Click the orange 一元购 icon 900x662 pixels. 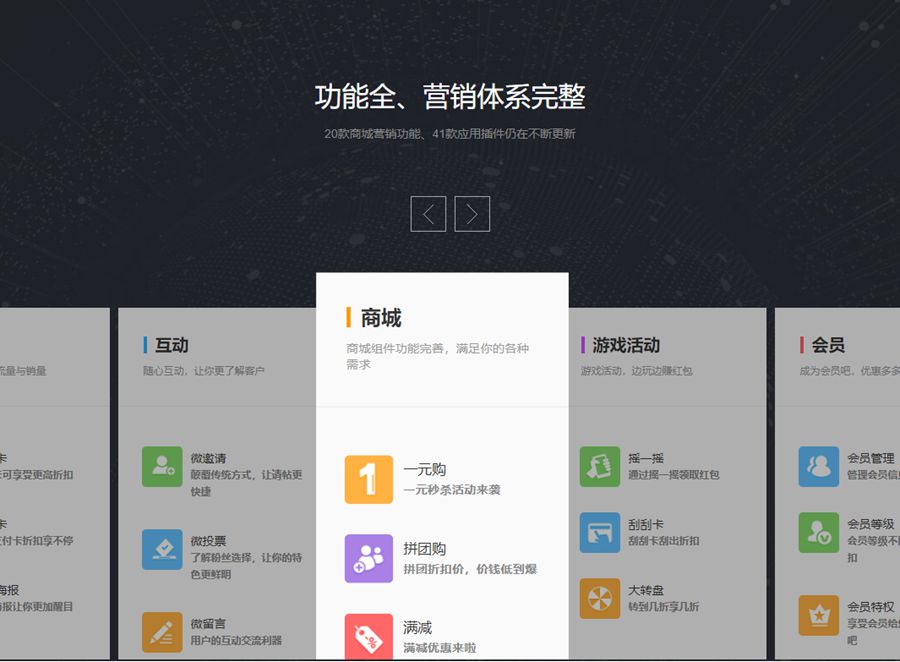point(368,479)
